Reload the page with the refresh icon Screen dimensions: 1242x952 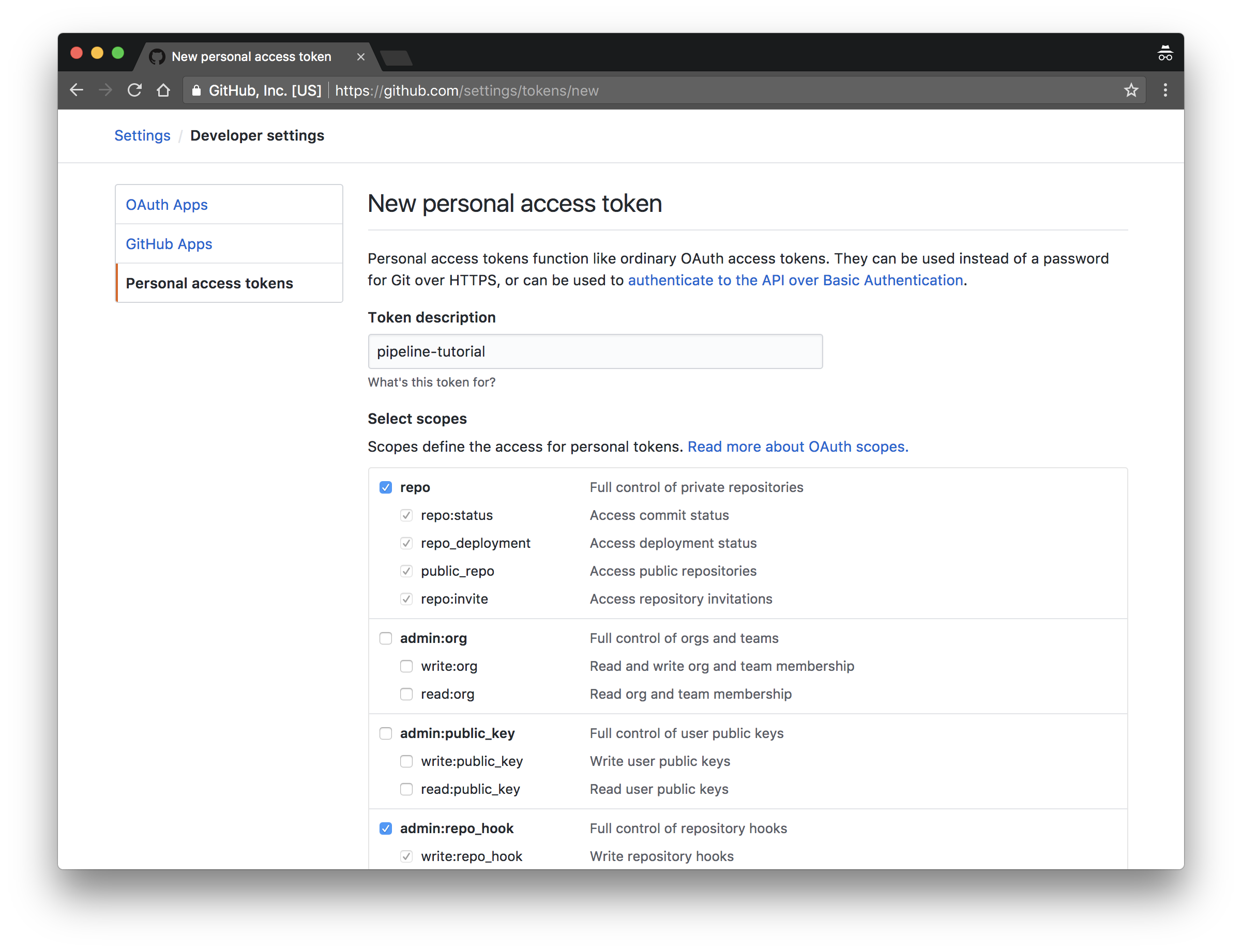(134, 90)
